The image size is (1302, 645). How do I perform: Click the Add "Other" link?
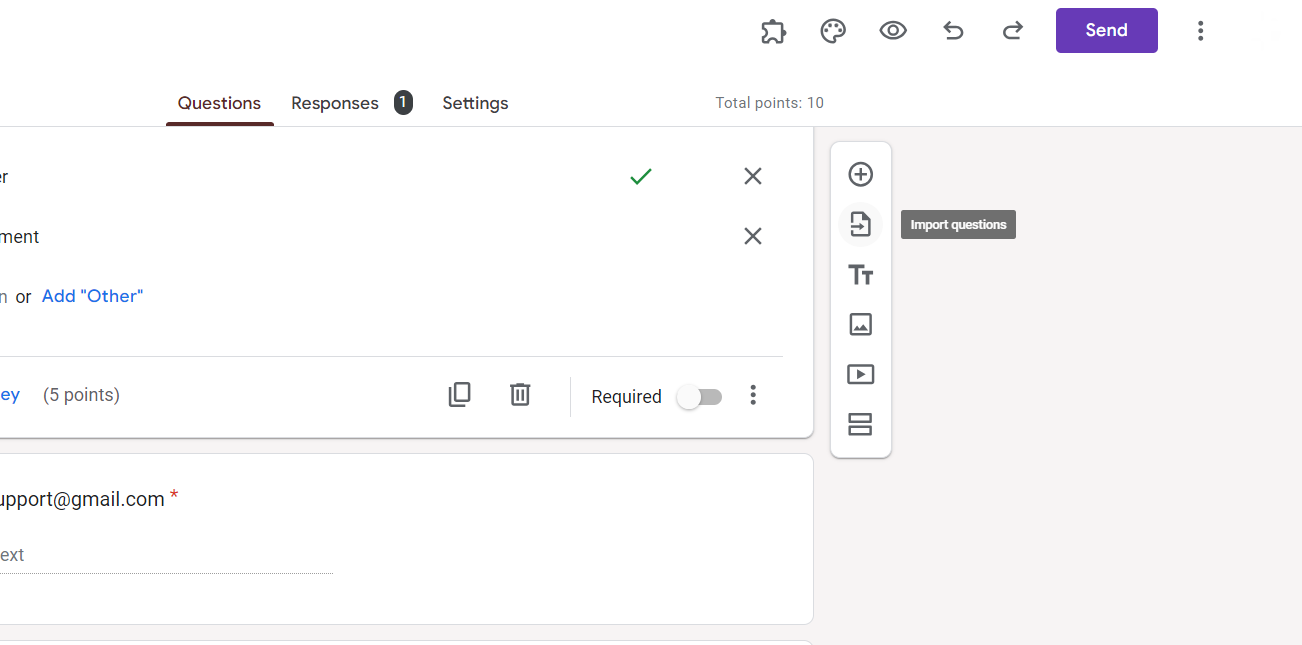pyautogui.click(x=92, y=296)
